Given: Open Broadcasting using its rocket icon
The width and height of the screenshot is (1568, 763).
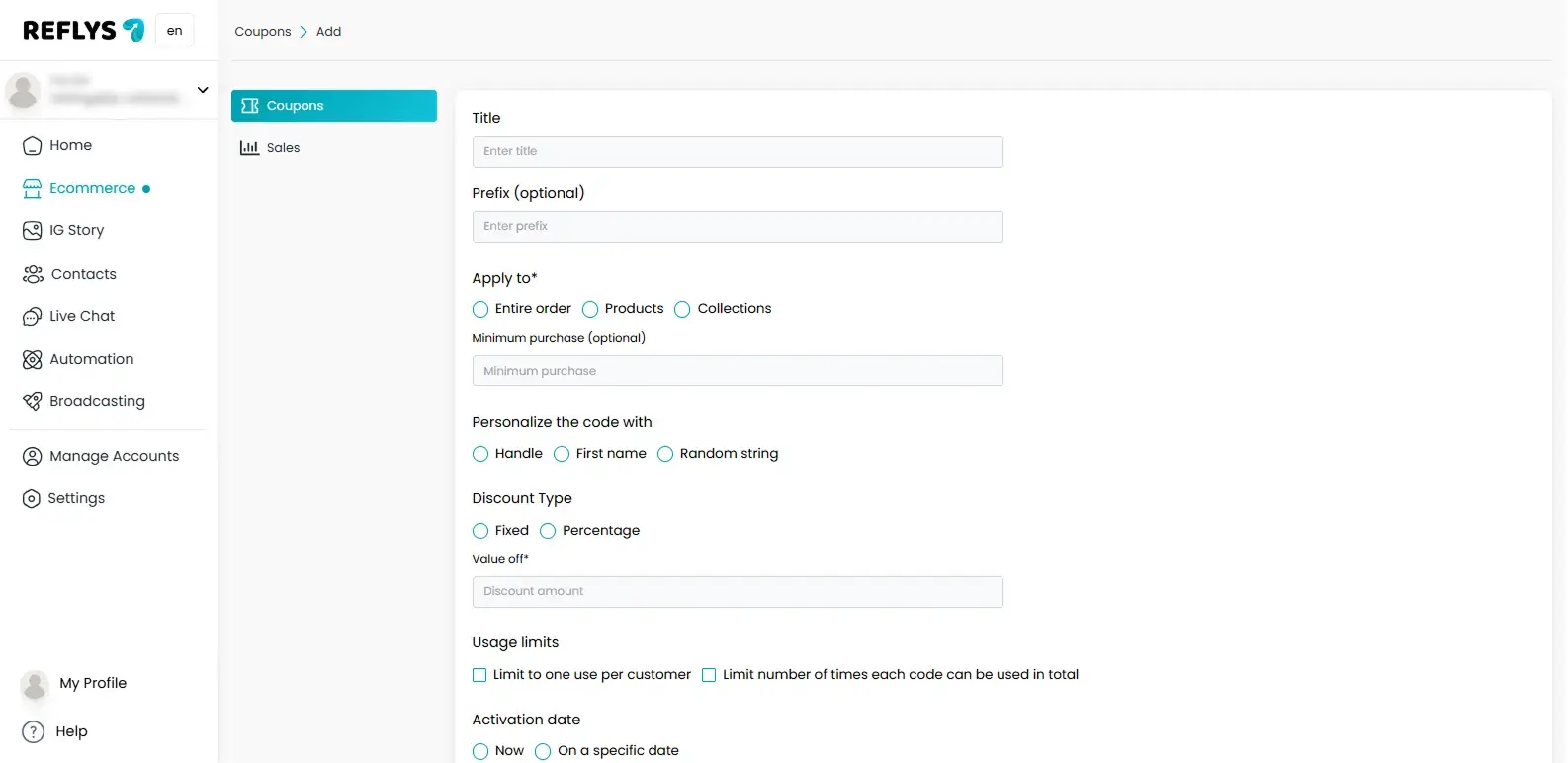Looking at the screenshot, I should pyautogui.click(x=32, y=401).
